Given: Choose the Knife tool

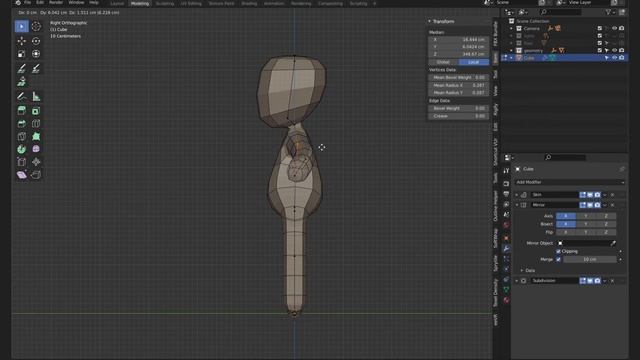Looking at the screenshot, I should (22, 136).
